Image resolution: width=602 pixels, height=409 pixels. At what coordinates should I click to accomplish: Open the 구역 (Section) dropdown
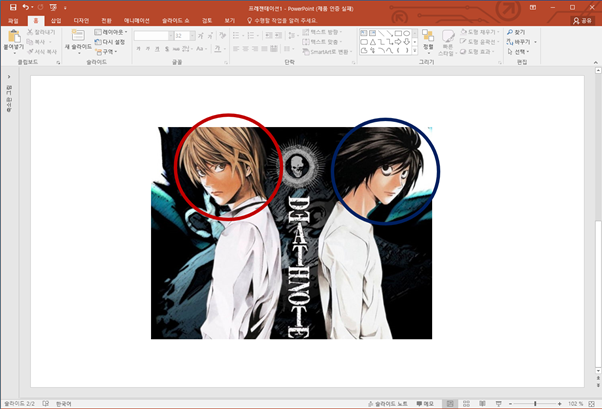pyautogui.click(x=106, y=51)
